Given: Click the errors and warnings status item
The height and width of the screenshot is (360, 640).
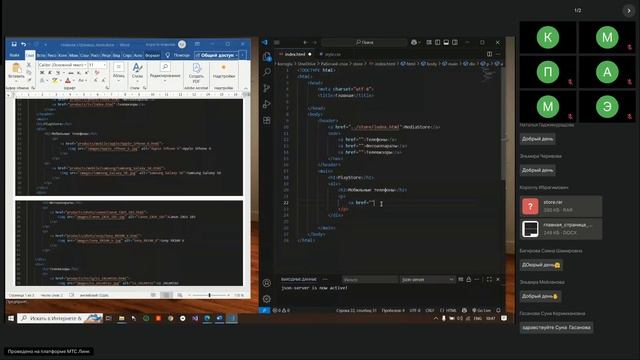Looking at the screenshot, I should 281,311.
